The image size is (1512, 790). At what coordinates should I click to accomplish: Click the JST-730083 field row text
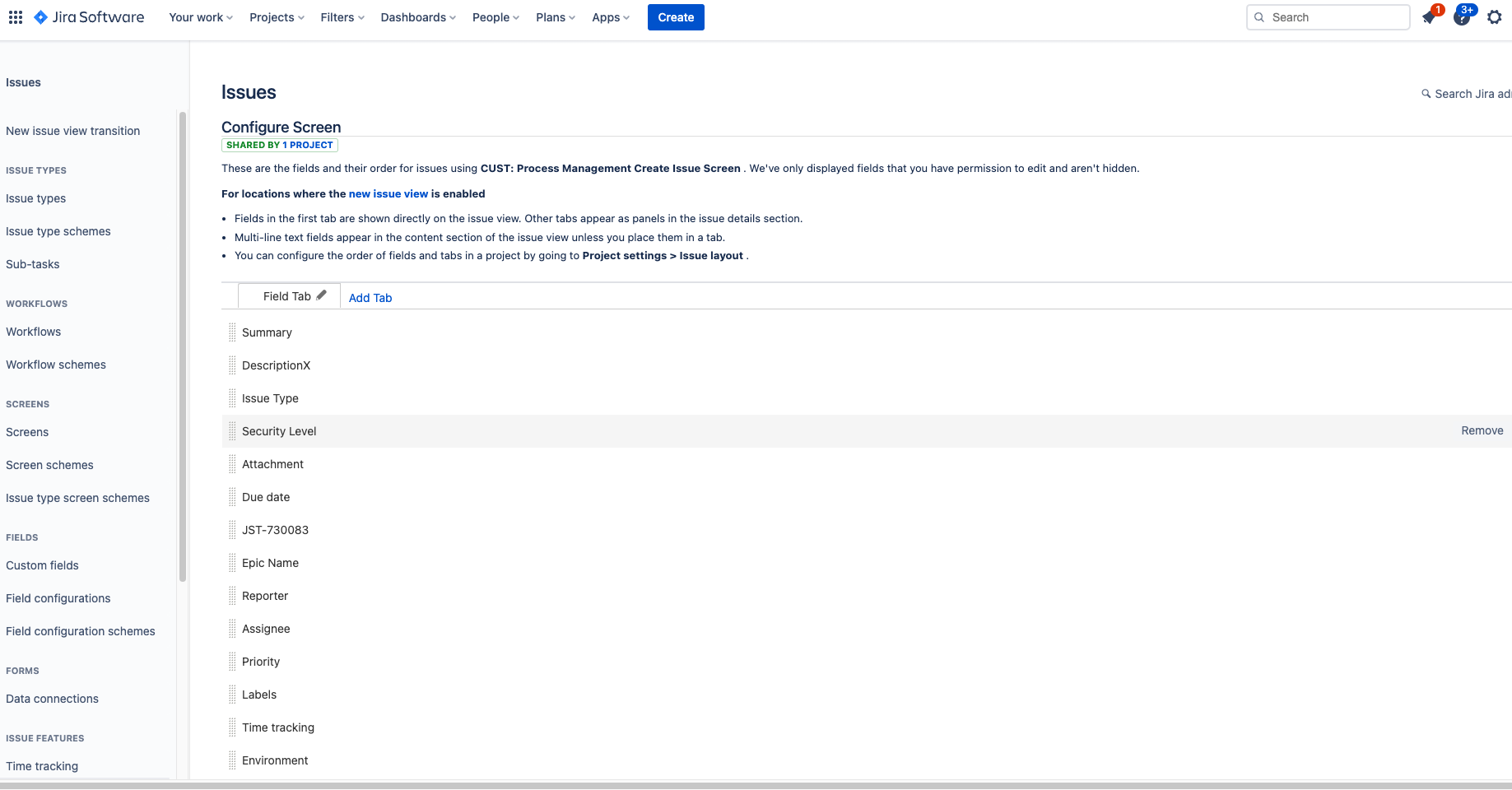[x=276, y=530]
